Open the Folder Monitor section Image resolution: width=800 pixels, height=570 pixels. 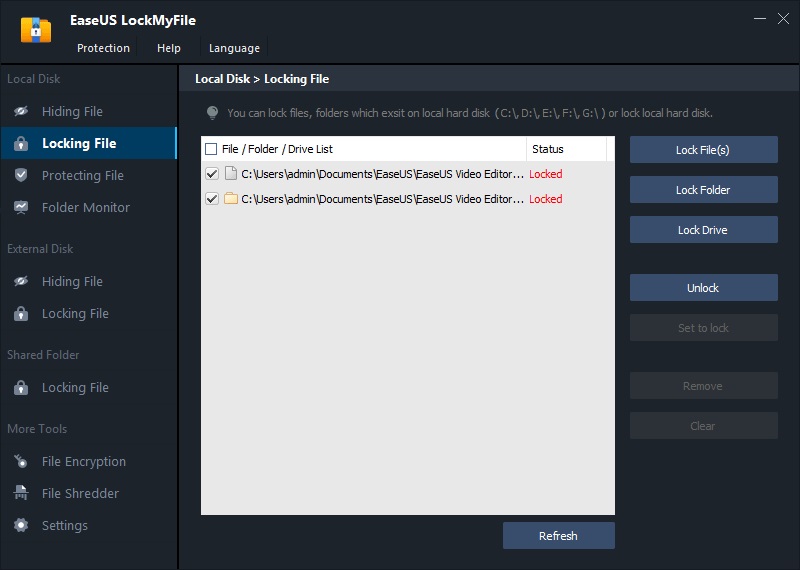(x=89, y=207)
